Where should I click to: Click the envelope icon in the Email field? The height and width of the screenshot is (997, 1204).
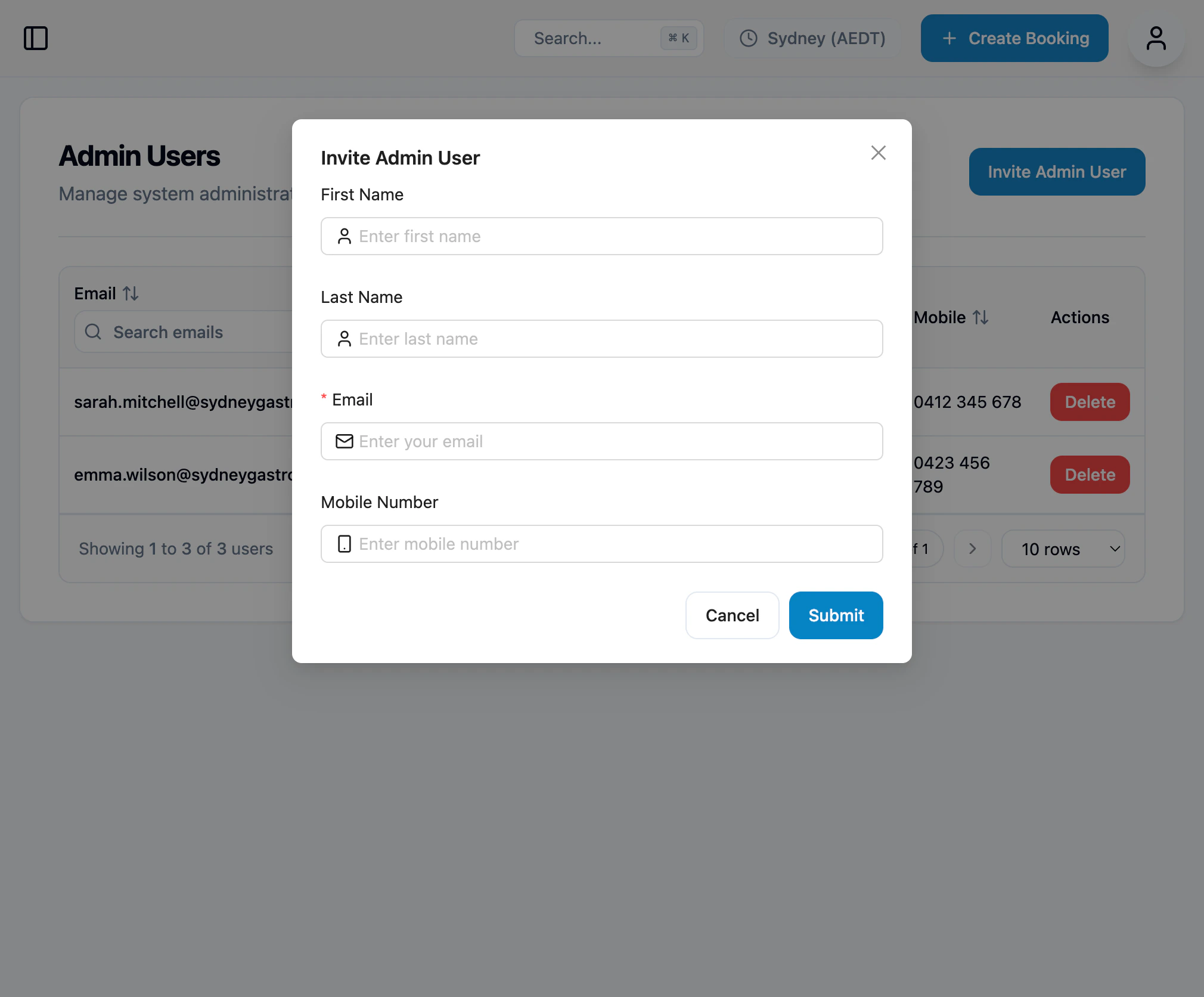click(x=345, y=441)
